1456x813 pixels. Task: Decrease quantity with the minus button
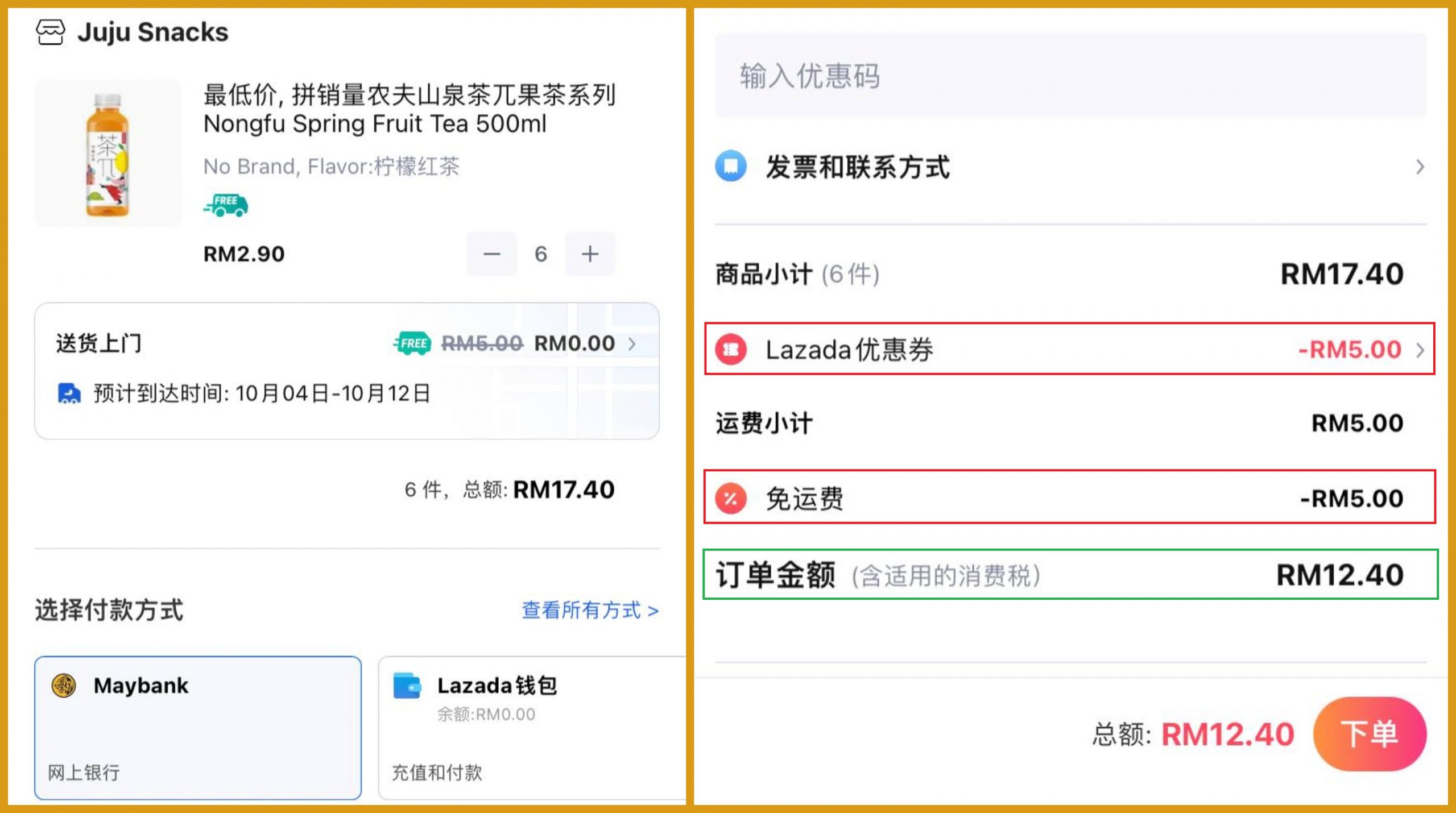492,254
